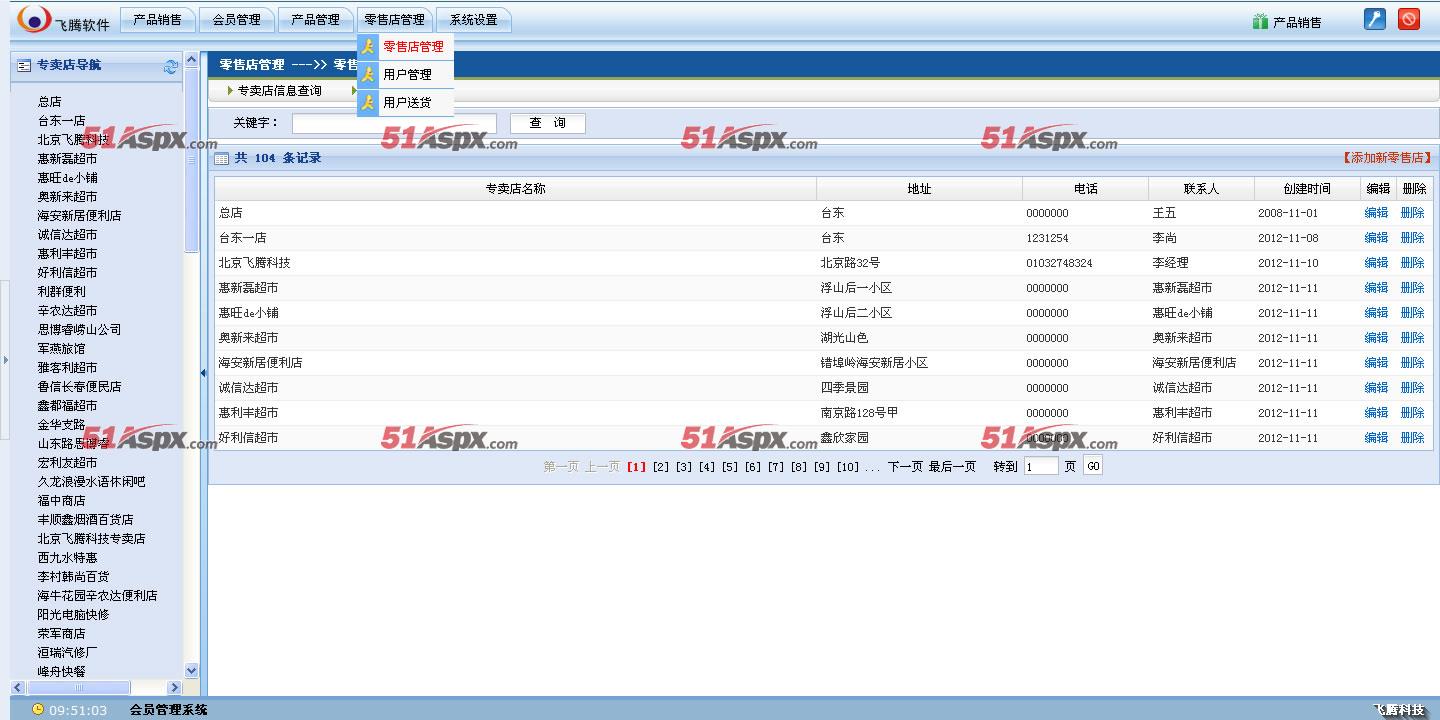Open the 系统设置 menu
Image resolution: width=1440 pixels, height=720 pixels.
[x=474, y=20]
